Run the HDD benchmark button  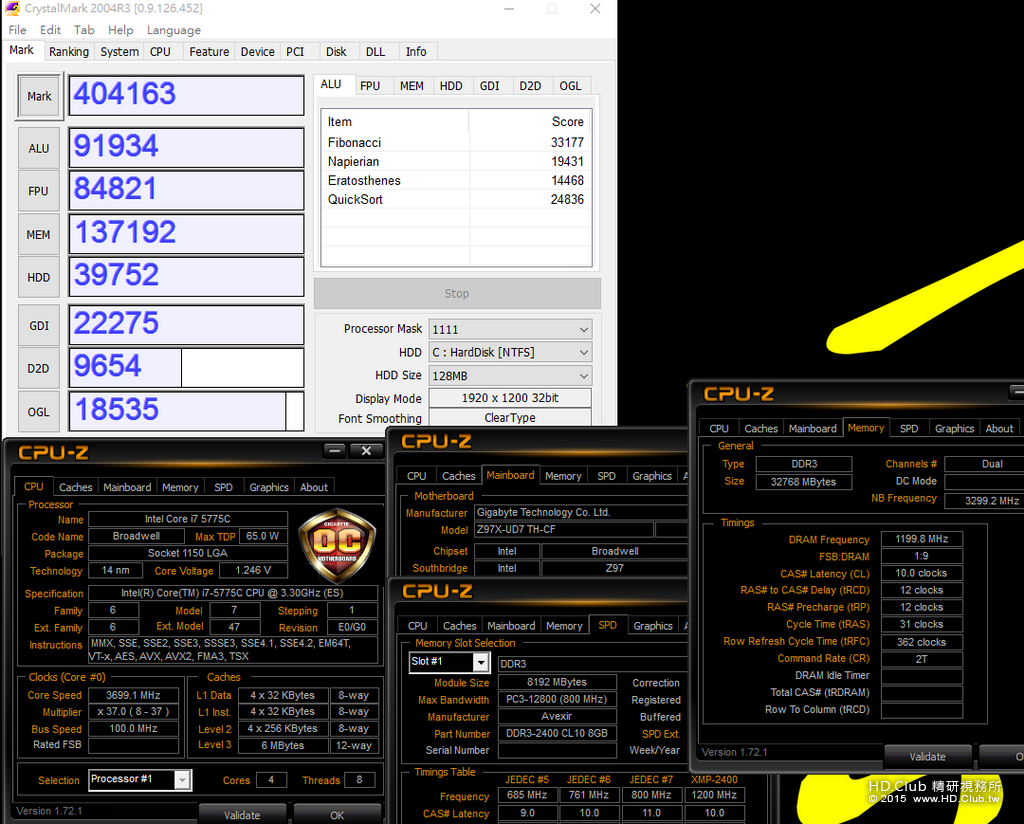pos(39,277)
